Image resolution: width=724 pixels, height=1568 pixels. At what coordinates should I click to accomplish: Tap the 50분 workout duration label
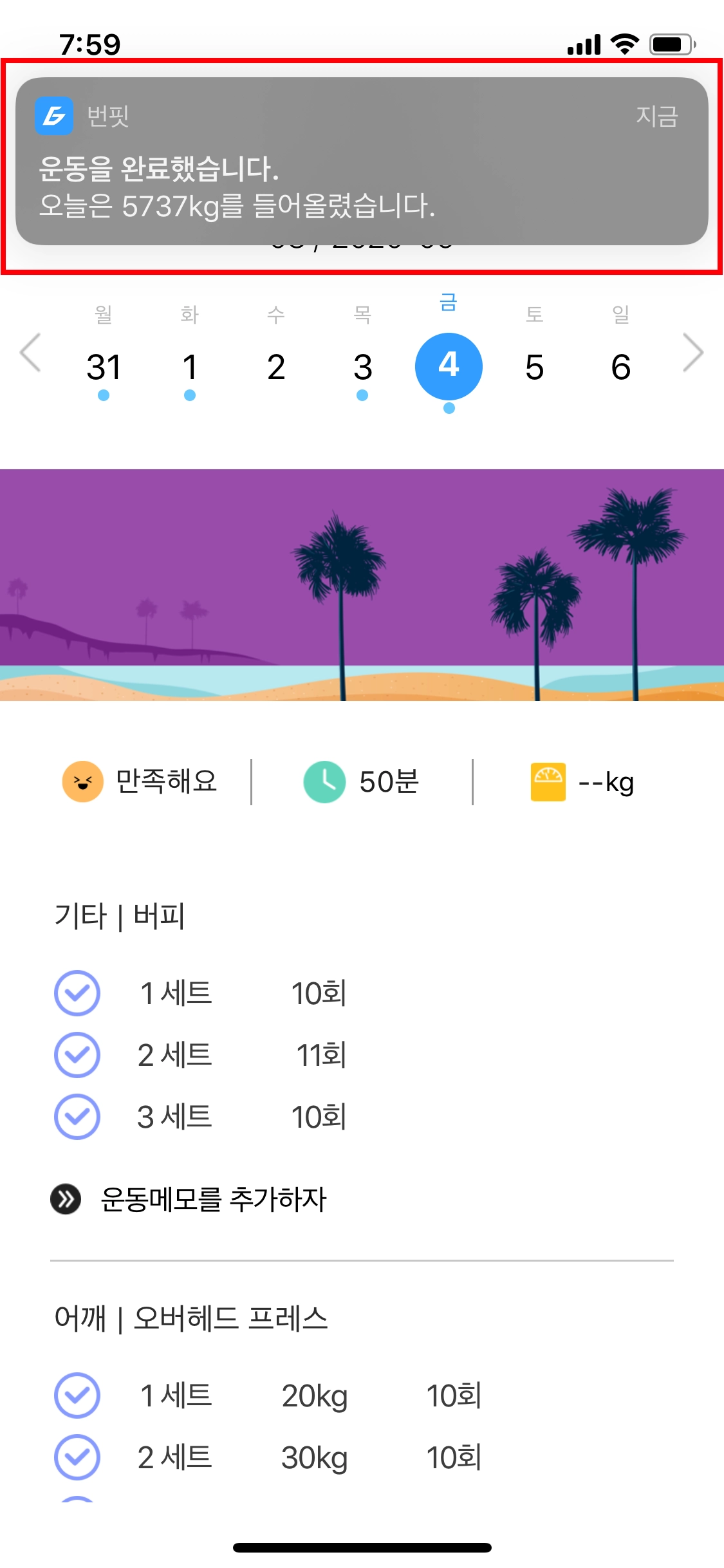coord(389,781)
